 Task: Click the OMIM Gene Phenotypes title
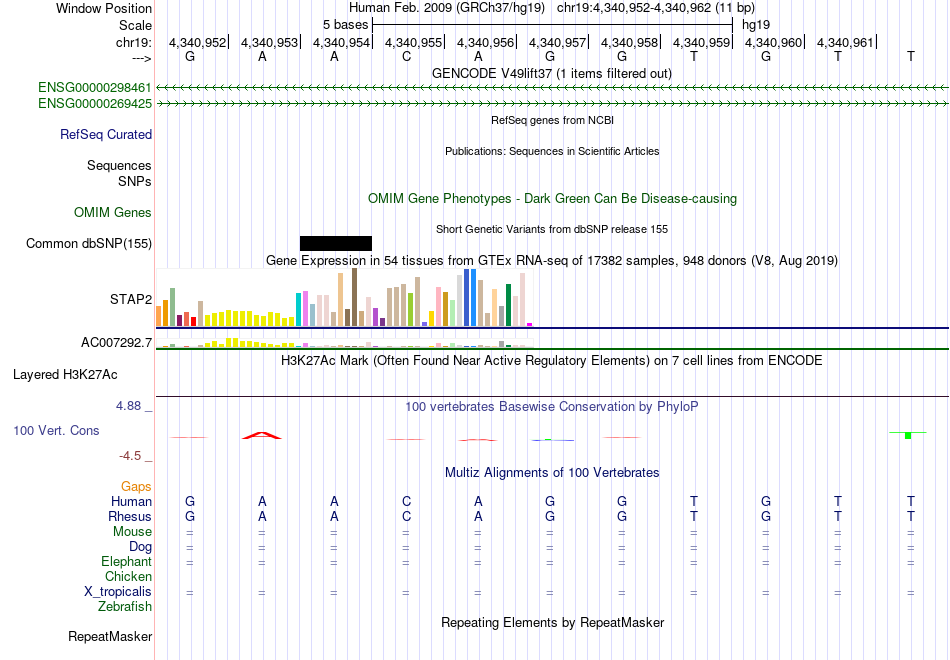point(553,198)
